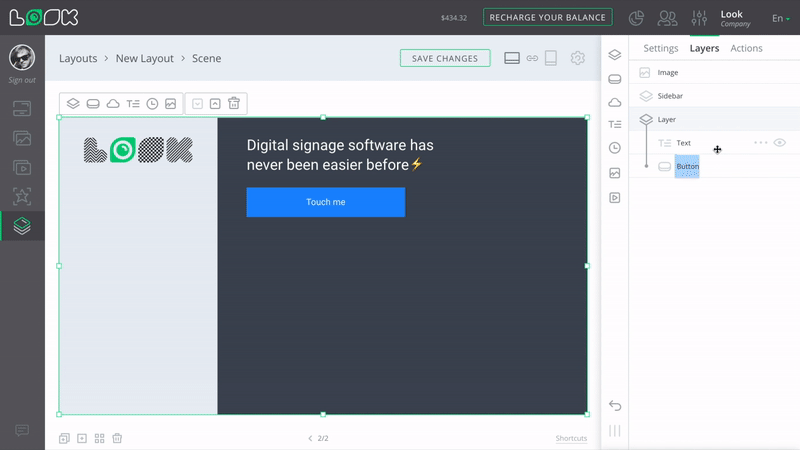Switch to landscape monitor orientation
800x450 pixels.
(x=512, y=59)
